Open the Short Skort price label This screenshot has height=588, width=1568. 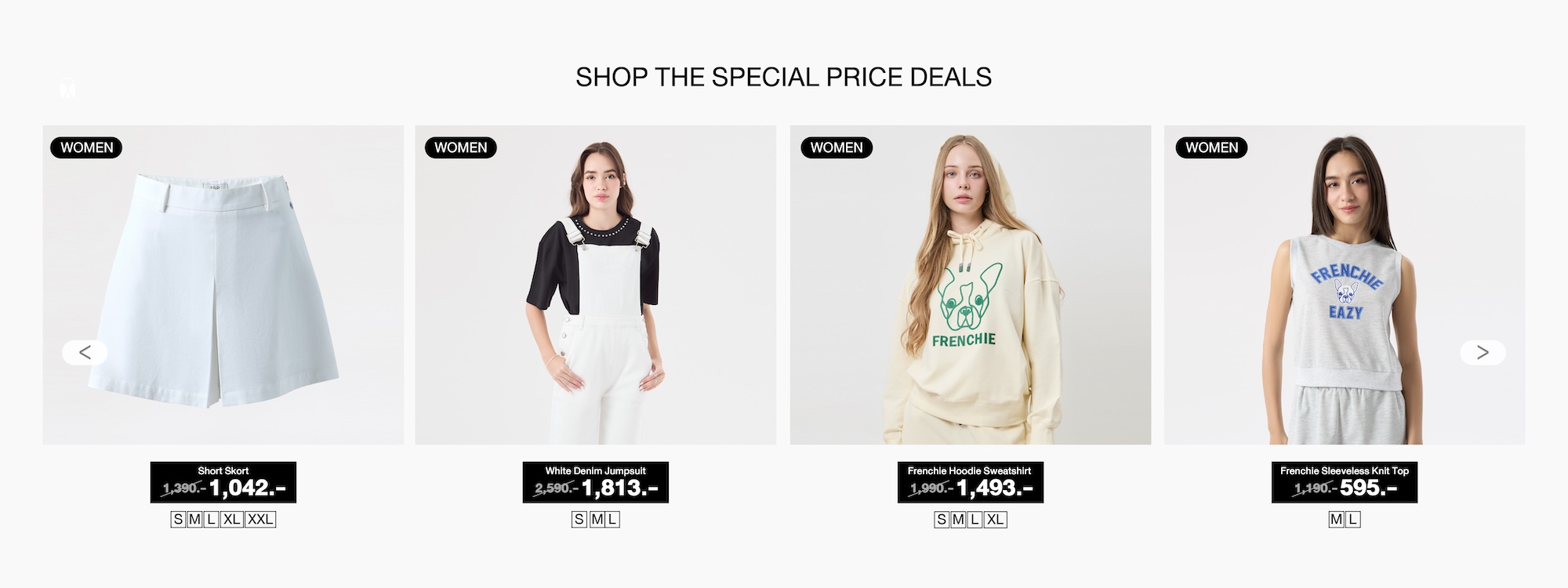(223, 482)
